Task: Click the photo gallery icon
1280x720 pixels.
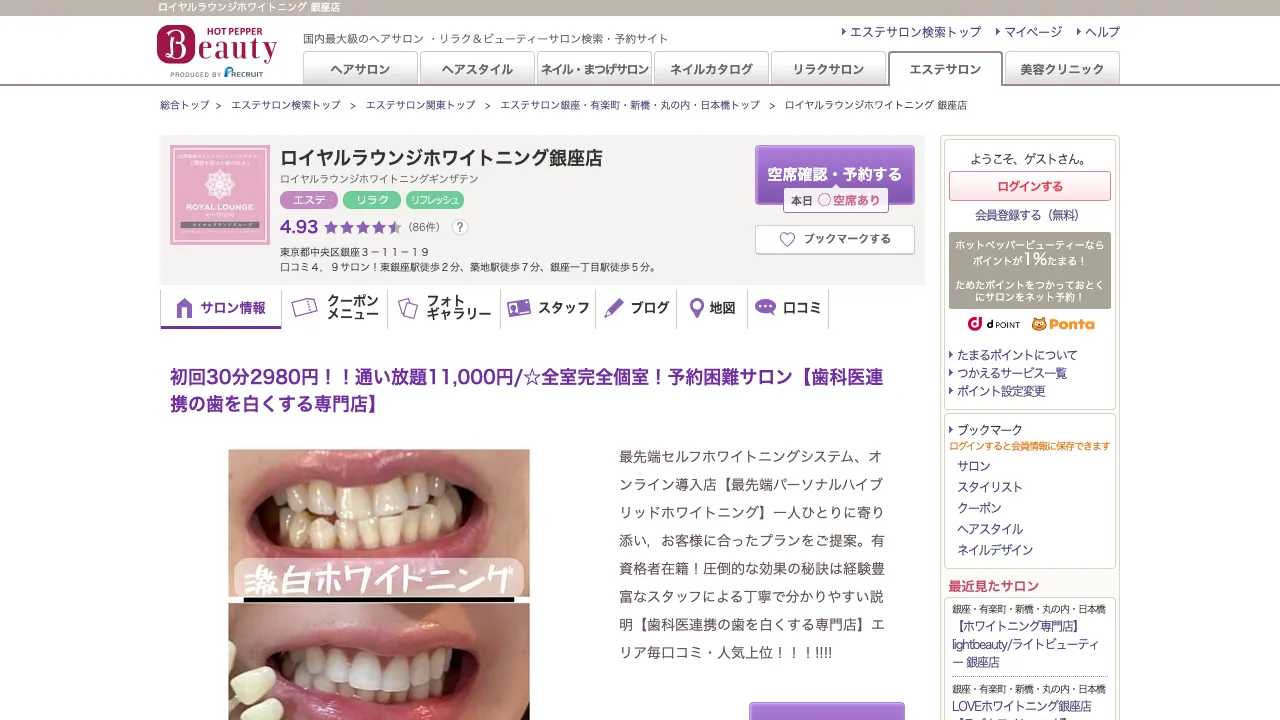Action: tap(407, 308)
